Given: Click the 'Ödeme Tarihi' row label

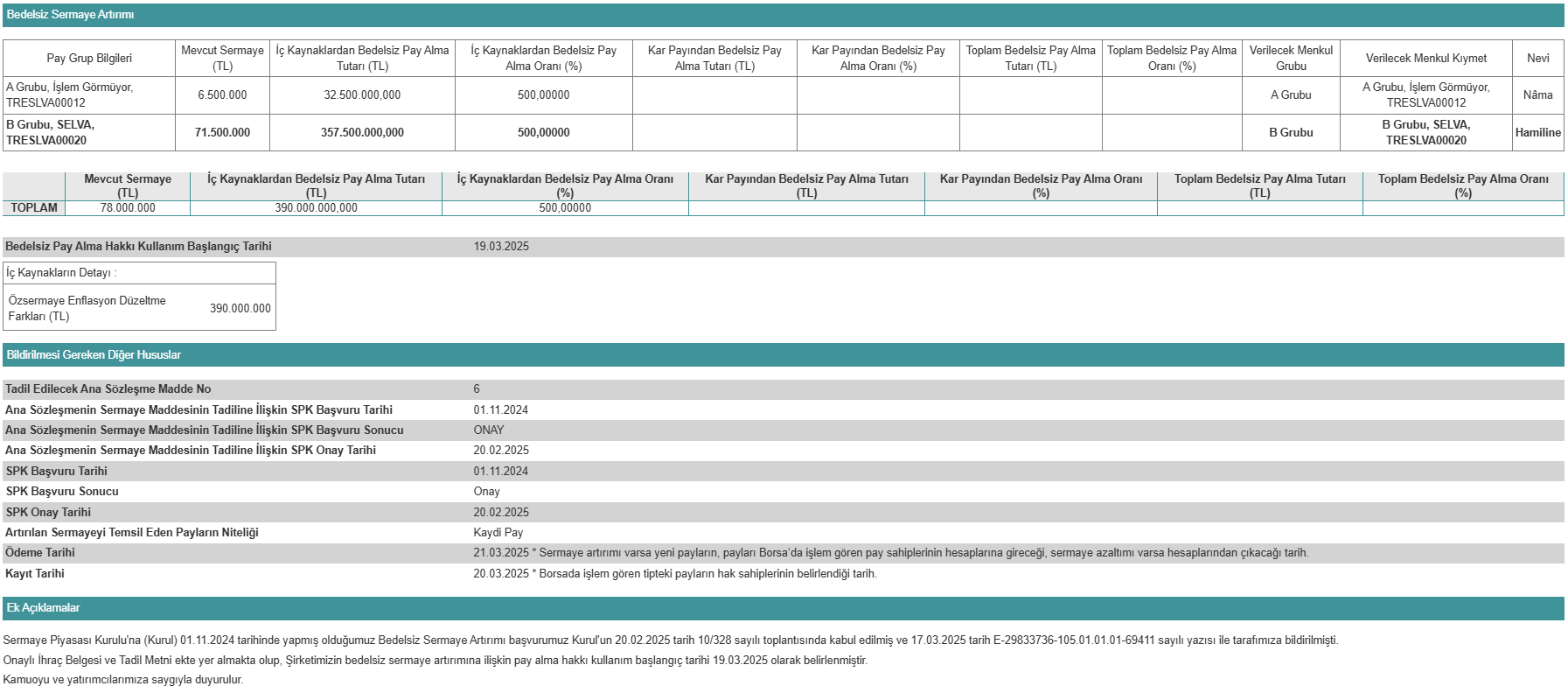Looking at the screenshot, I should pyautogui.click(x=39, y=552).
